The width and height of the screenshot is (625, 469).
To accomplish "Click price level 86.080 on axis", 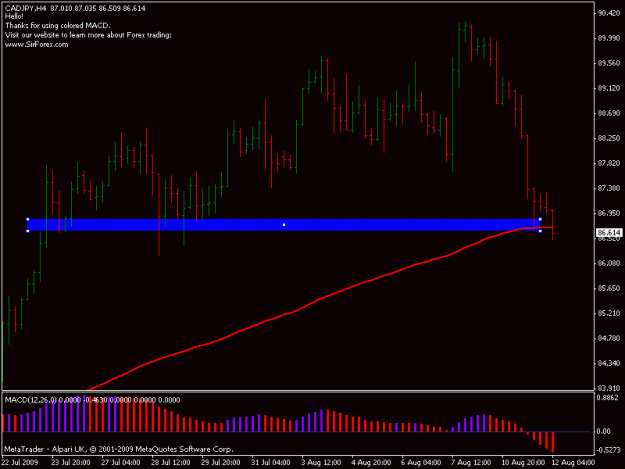I will [x=609, y=263].
